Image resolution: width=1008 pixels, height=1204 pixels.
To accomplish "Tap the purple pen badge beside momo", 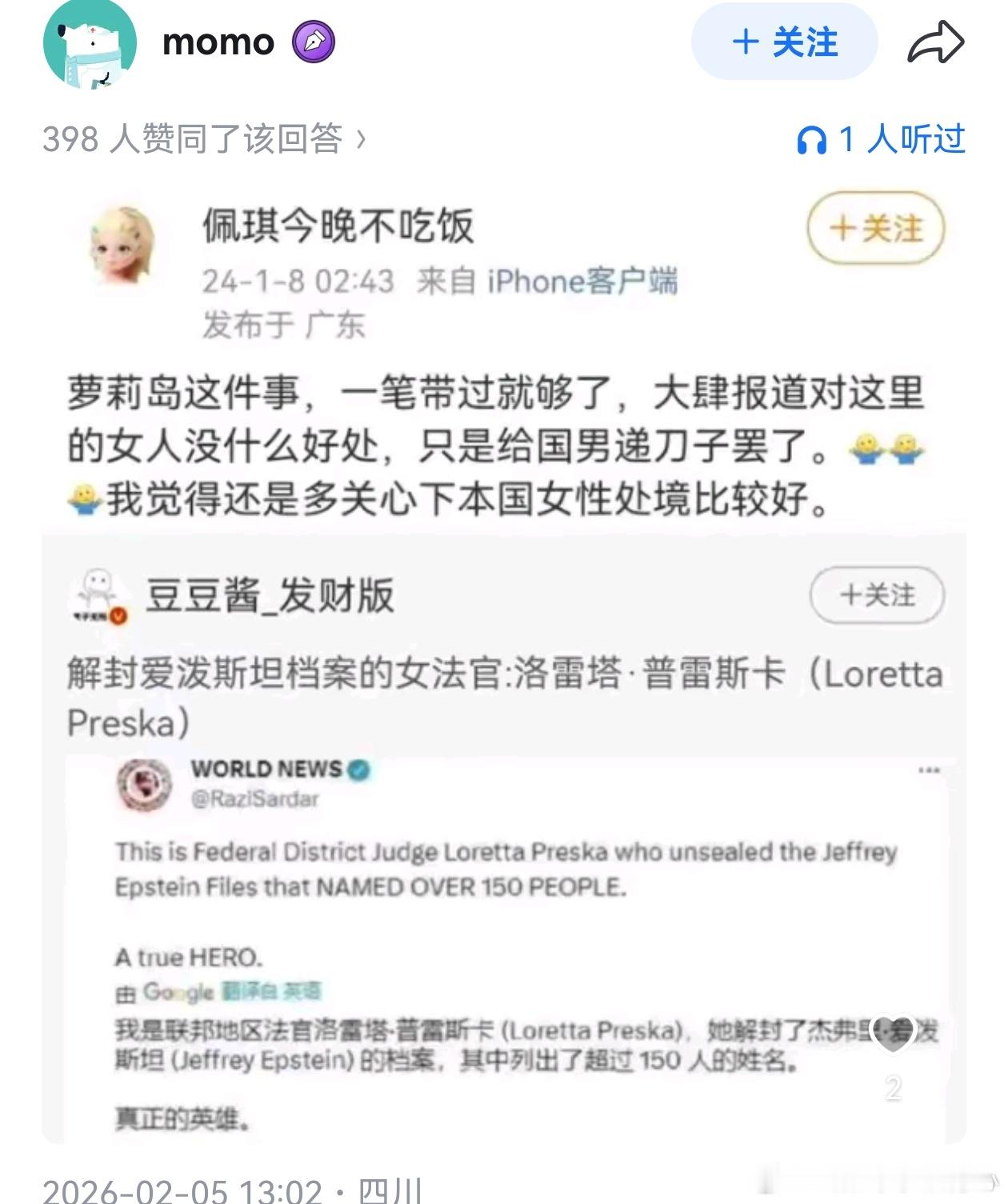I will (x=313, y=42).
